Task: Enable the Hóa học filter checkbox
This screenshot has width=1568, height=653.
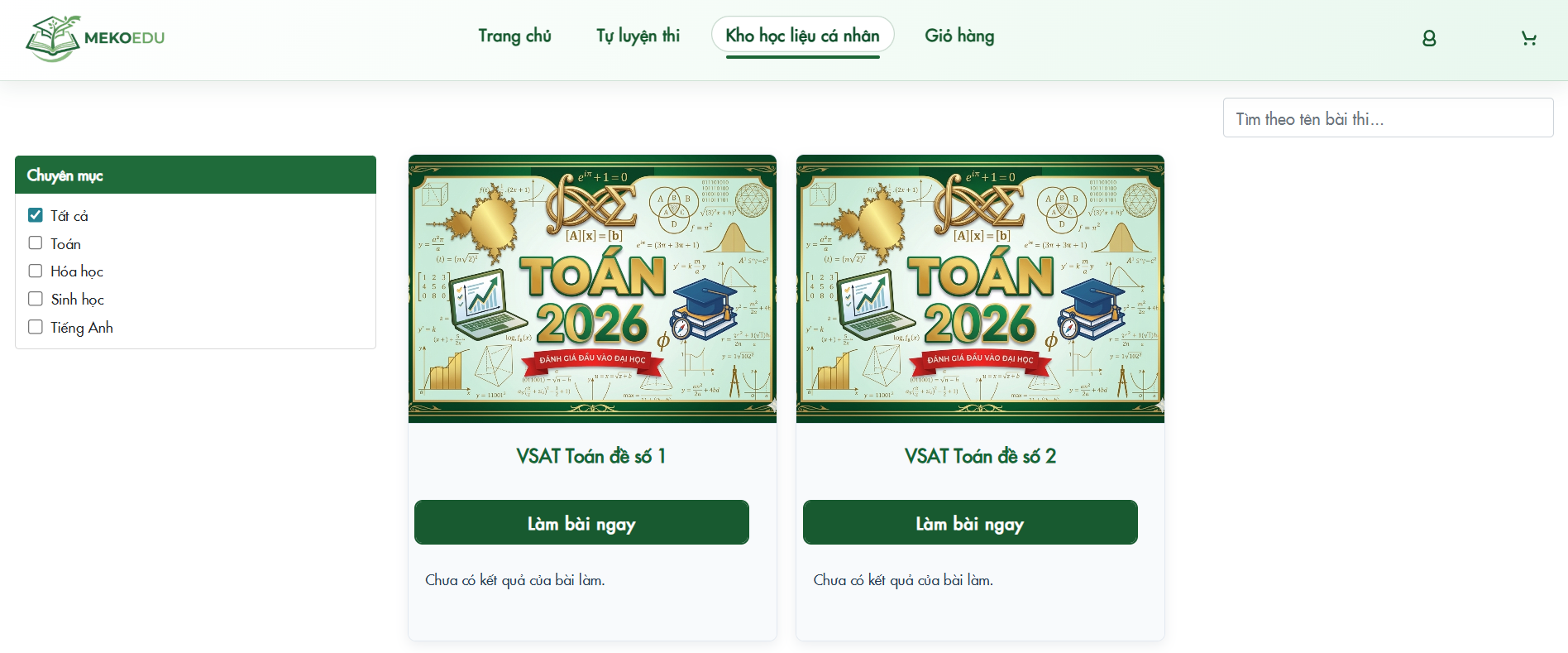Action: point(36,271)
